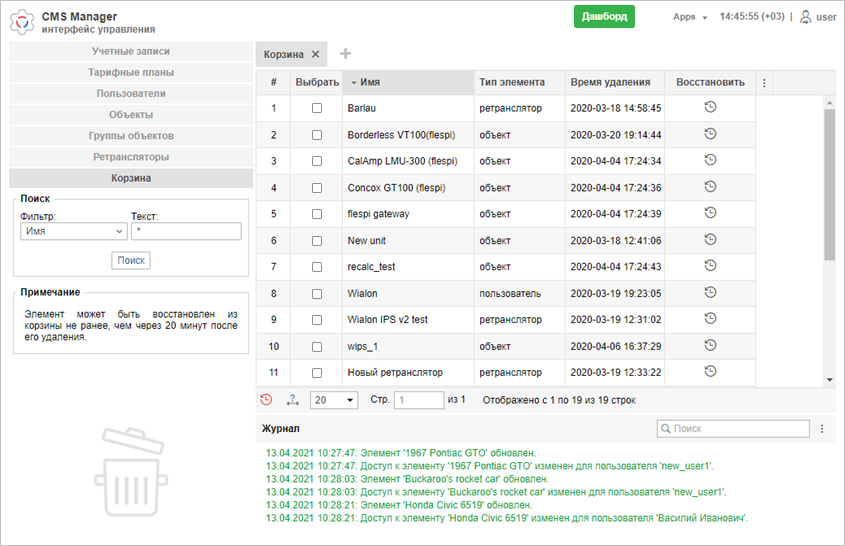
Task: Open the Фильтр dropdown showing Имя
Action: tap(73, 231)
